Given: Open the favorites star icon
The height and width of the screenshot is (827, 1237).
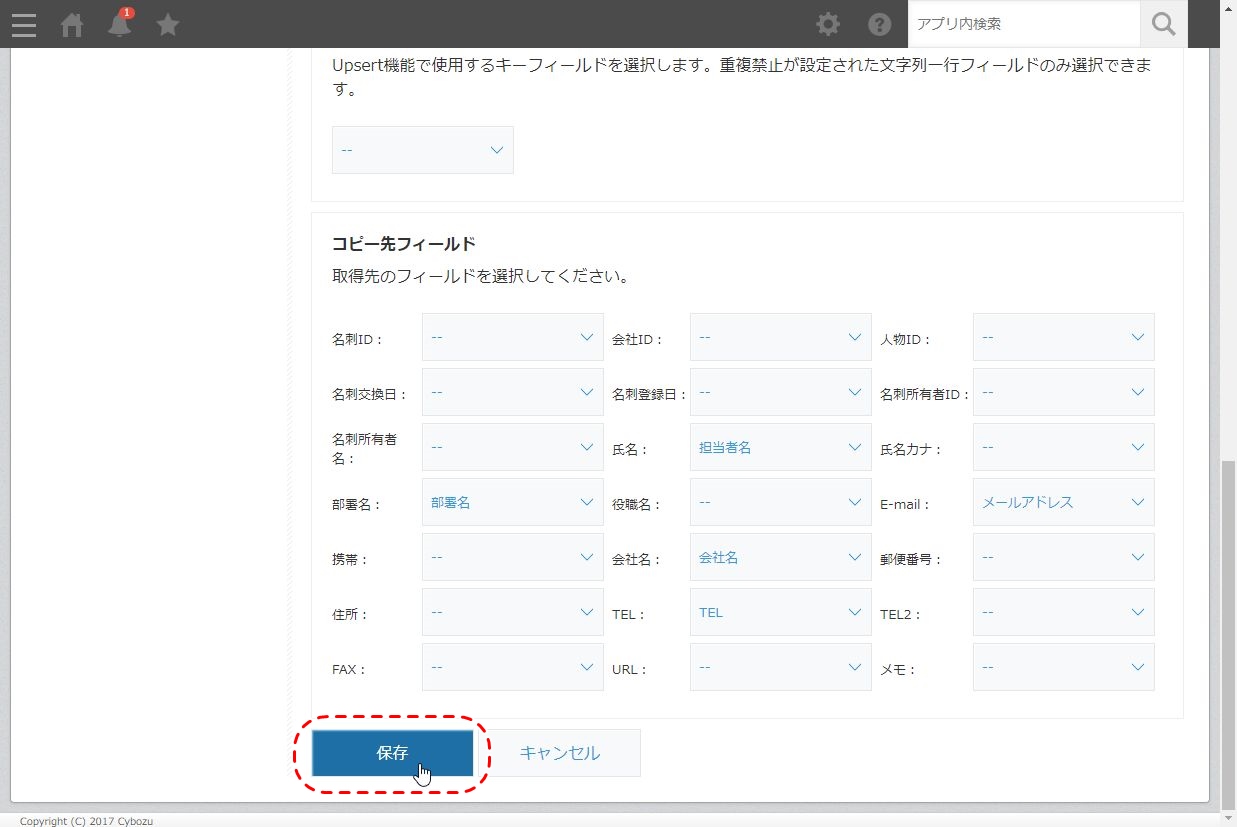Looking at the screenshot, I should pos(168,25).
